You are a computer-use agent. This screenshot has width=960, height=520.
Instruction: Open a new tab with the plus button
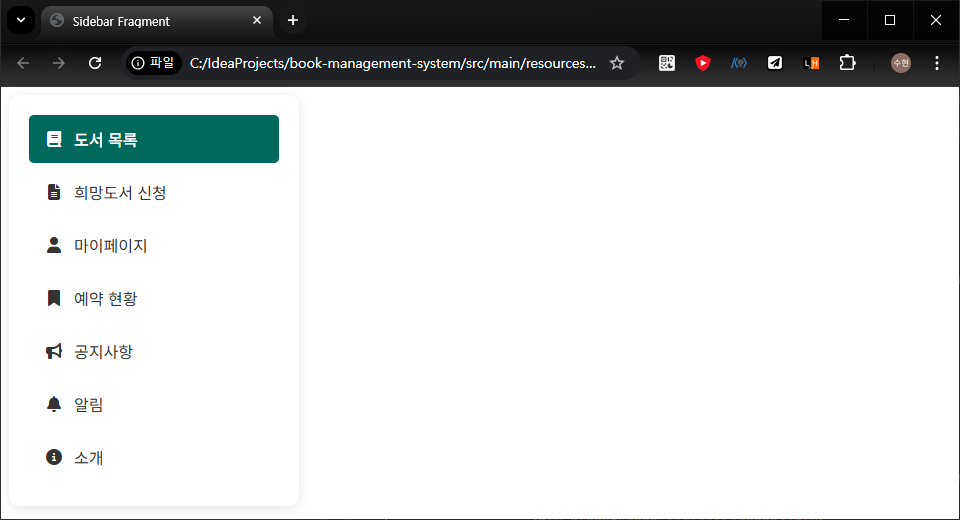292,20
